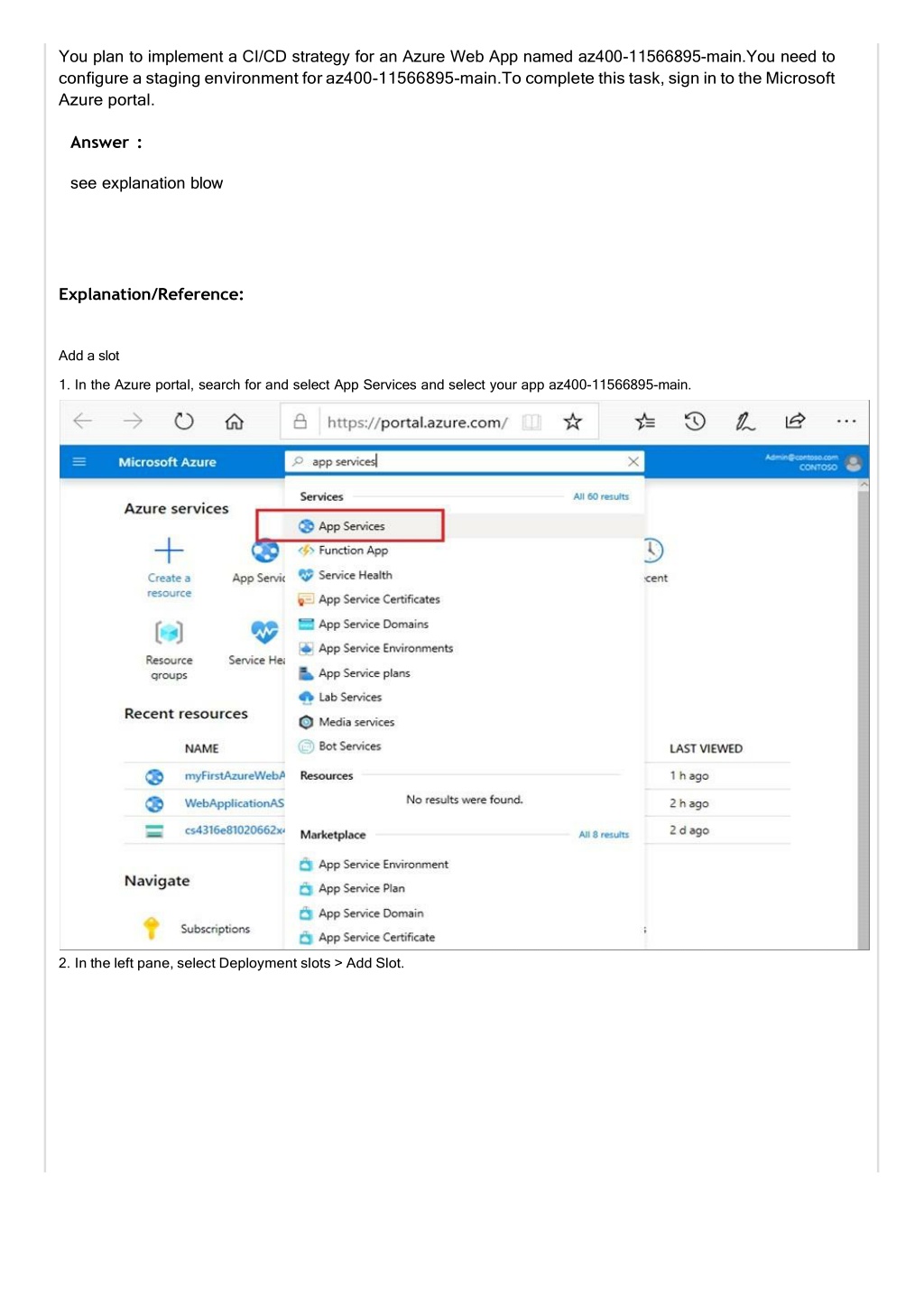Screen dimensions: 924x1306
Task: Open Bot Services result
Action: (349, 746)
